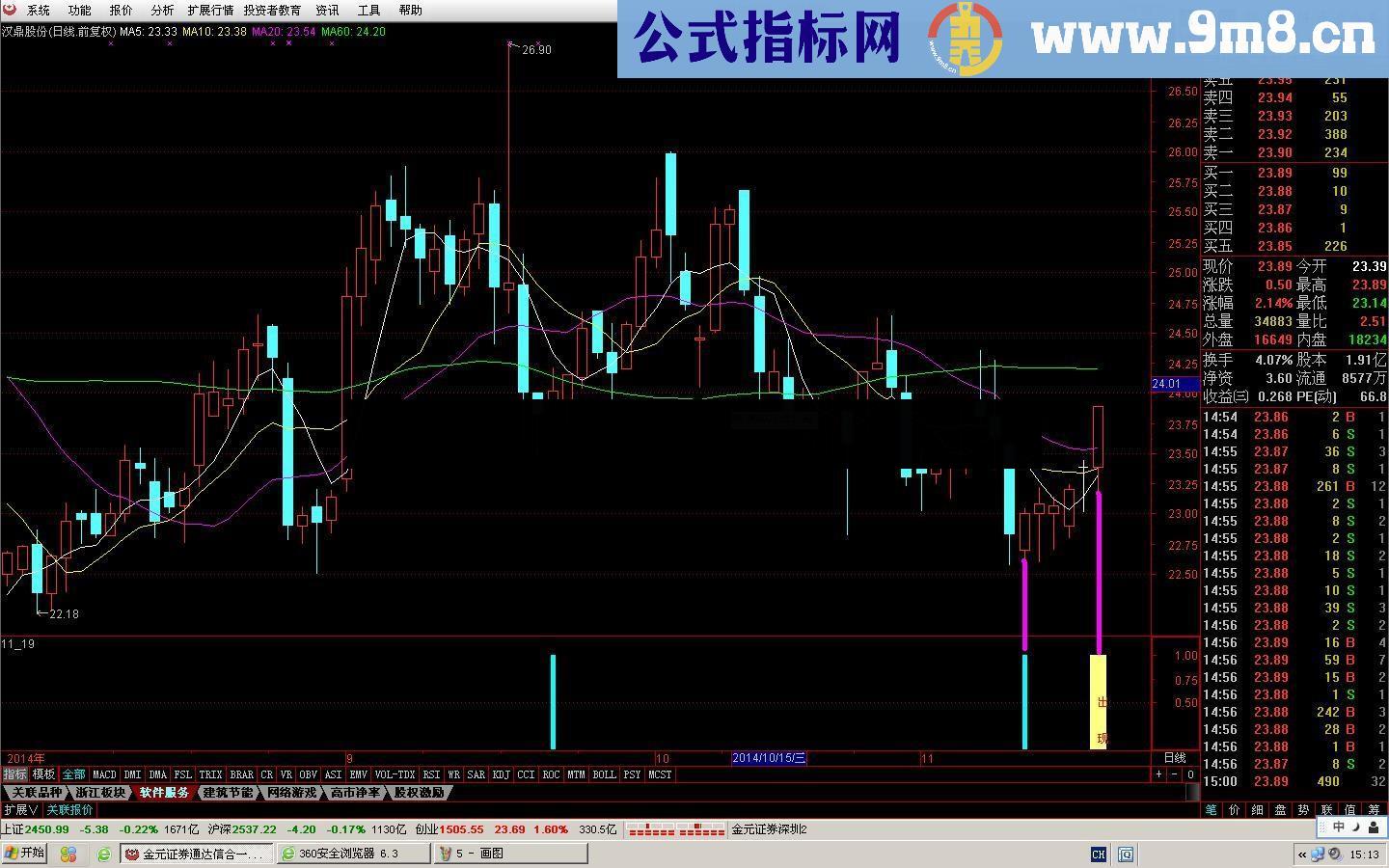Click the 上证2450.99 index quote link
This screenshot has width=1389, height=868.
click(x=35, y=829)
